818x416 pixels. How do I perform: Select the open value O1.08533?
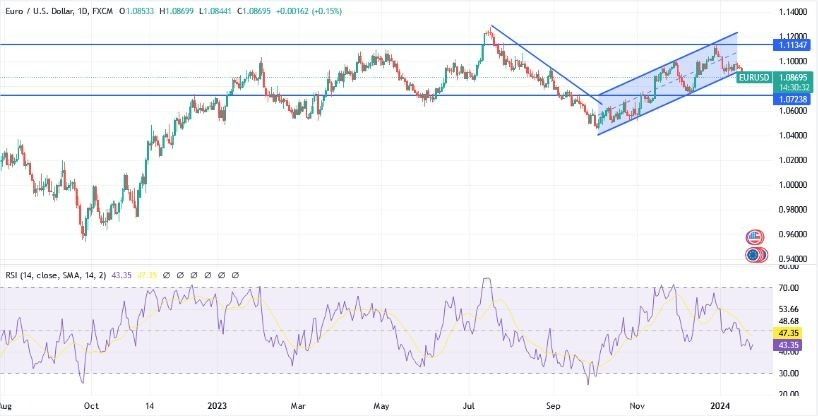click(x=137, y=11)
